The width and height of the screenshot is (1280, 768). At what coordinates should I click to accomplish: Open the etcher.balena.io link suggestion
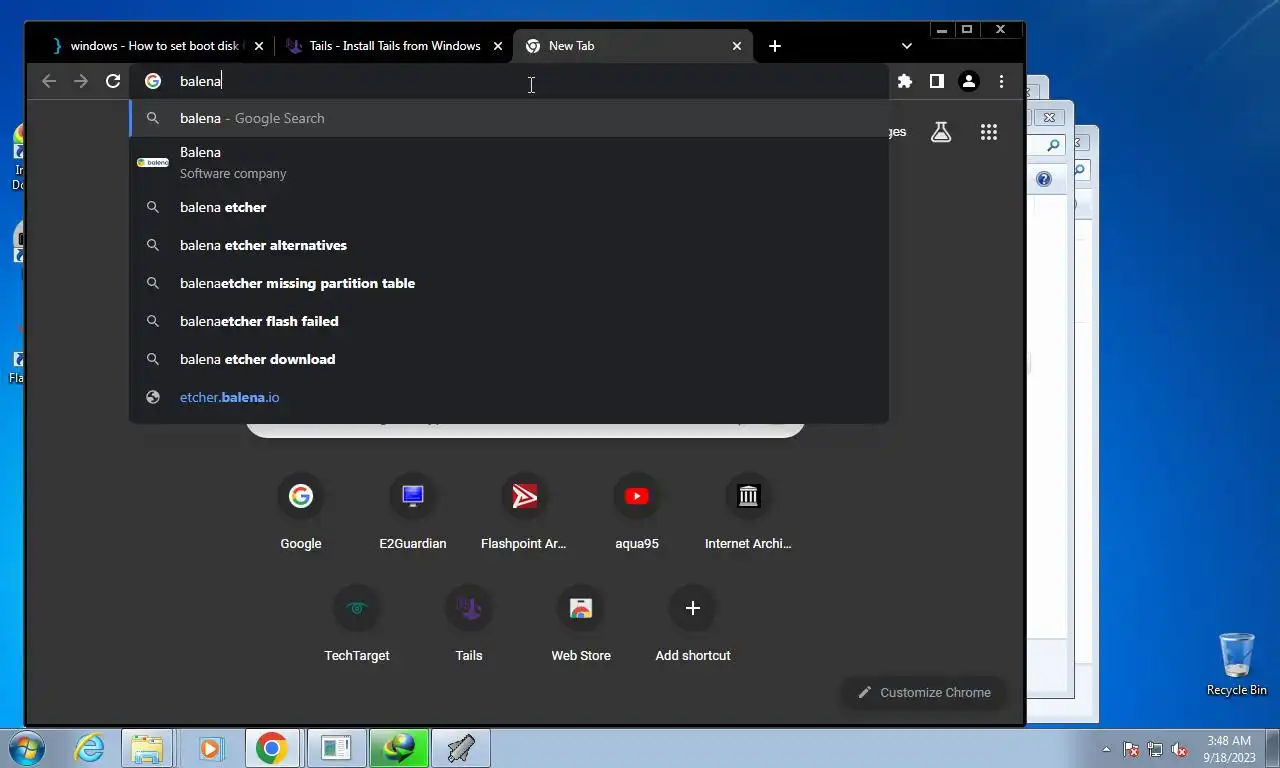[508, 397]
